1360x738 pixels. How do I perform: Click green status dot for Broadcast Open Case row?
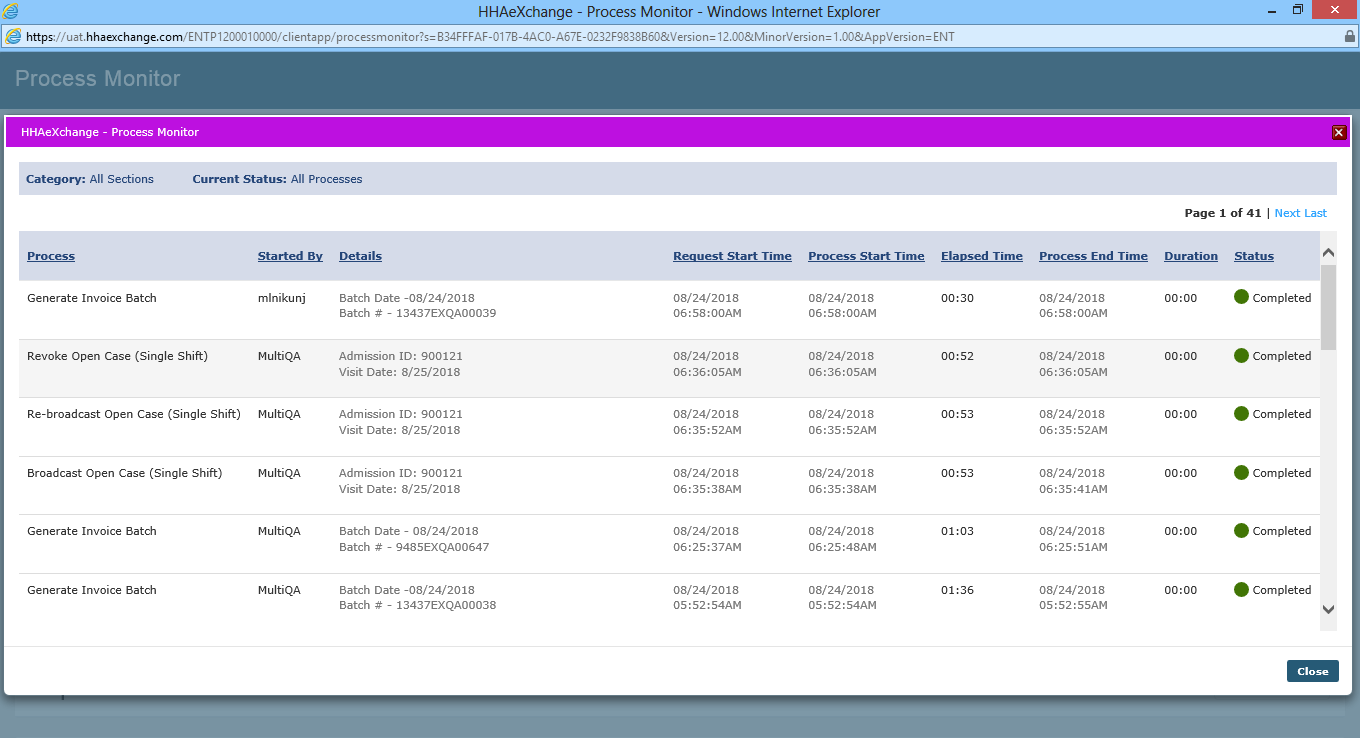click(1241, 472)
